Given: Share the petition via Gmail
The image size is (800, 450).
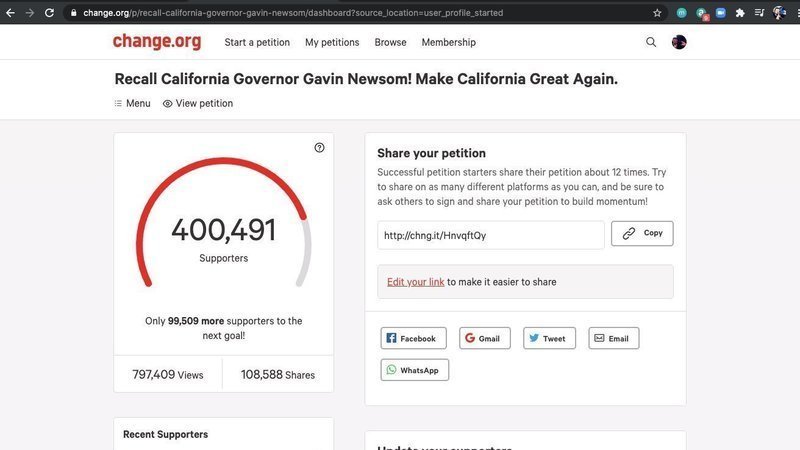Looking at the screenshot, I should [484, 338].
